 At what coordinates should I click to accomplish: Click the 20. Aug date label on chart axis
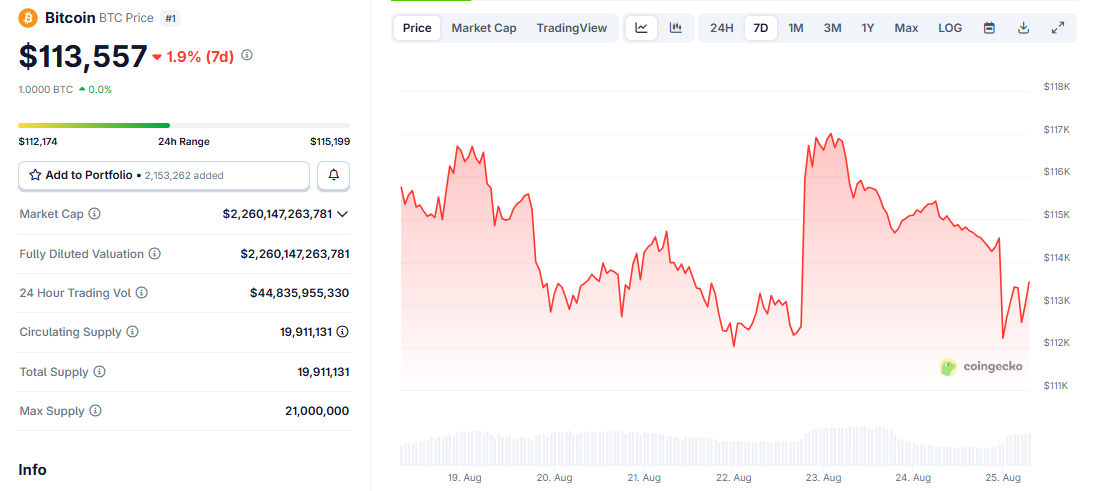pyautogui.click(x=555, y=478)
